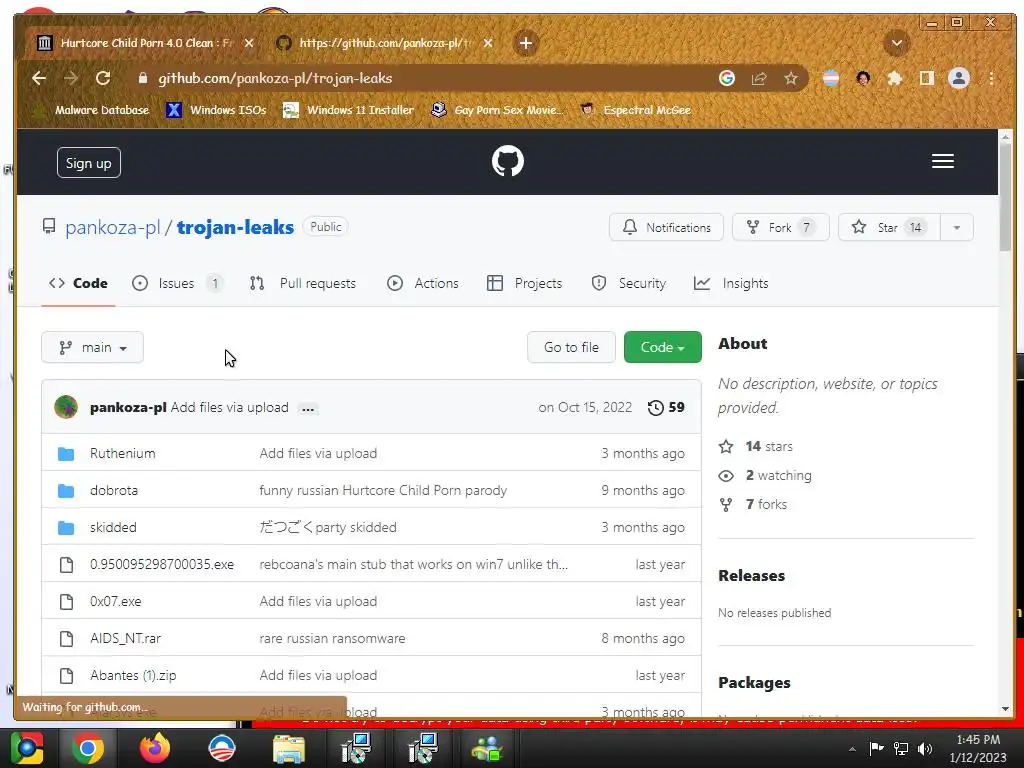Viewport: 1024px width, 768px height.
Task: Open the Windows ISOs bookmark
Action: pyautogui.click(x=217, y=110)
